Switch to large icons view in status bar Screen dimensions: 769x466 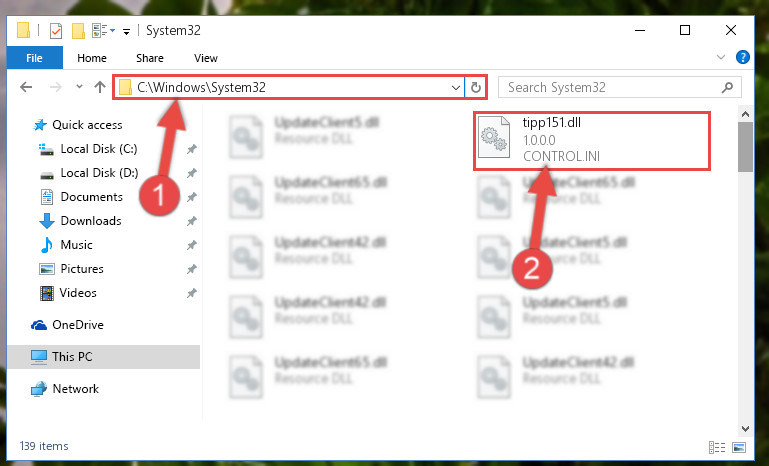pyautogui.click(x=739, y=447)
